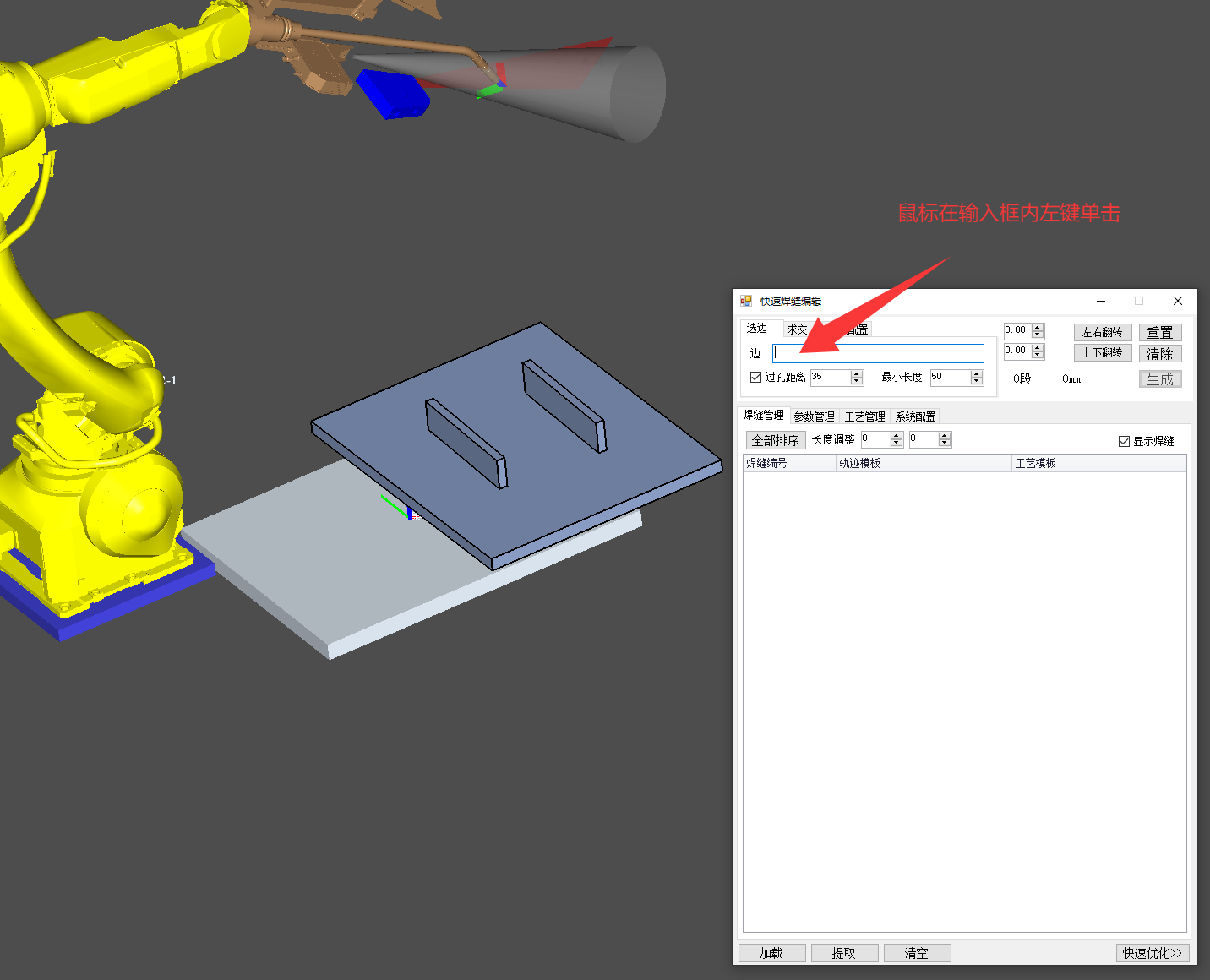Click inside the 边 edge input box
Viewport: 1210px width, 980px height.
pos(879,353)
